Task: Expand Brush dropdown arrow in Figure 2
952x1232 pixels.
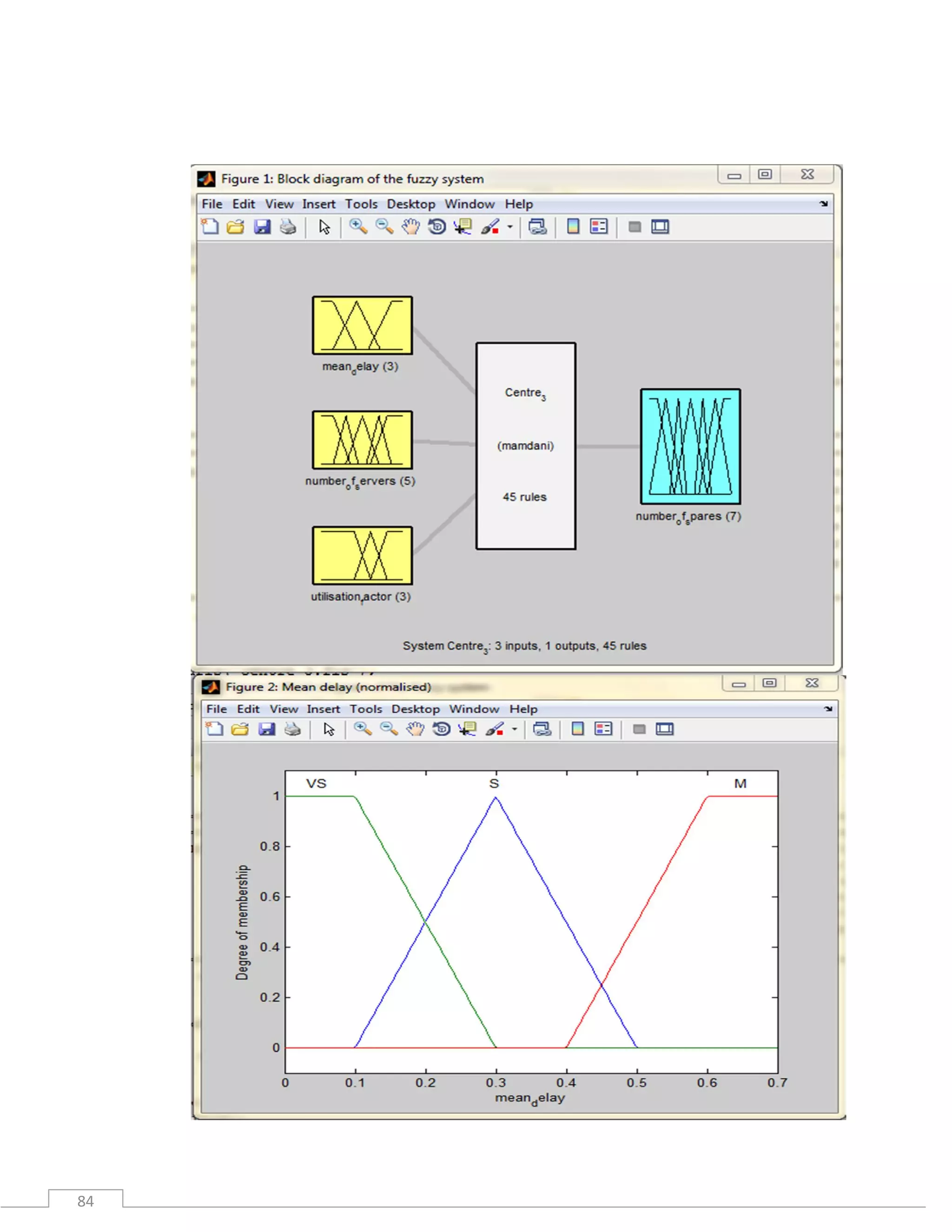Action: click(x=515, y=729)
